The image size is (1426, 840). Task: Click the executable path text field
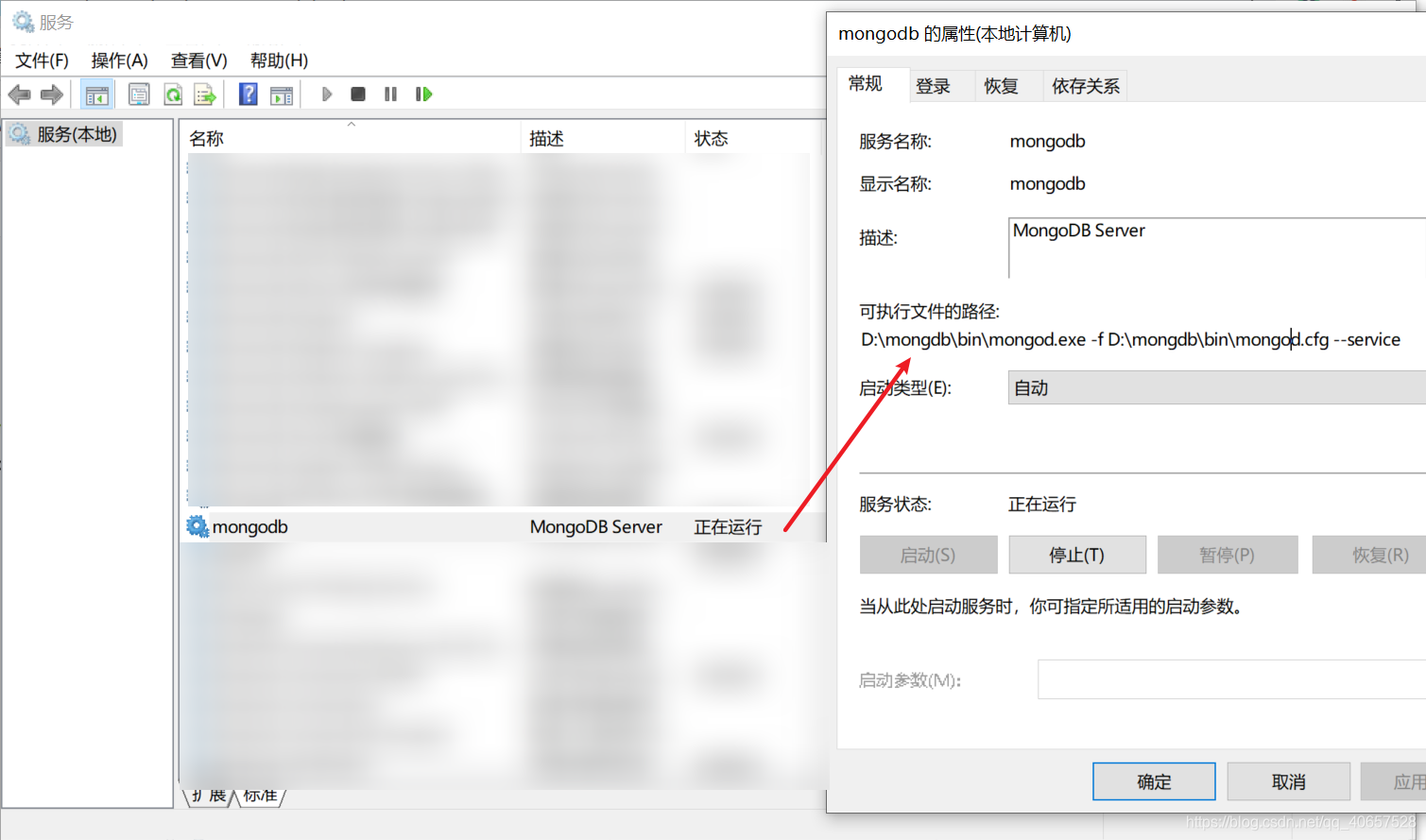1130,339
